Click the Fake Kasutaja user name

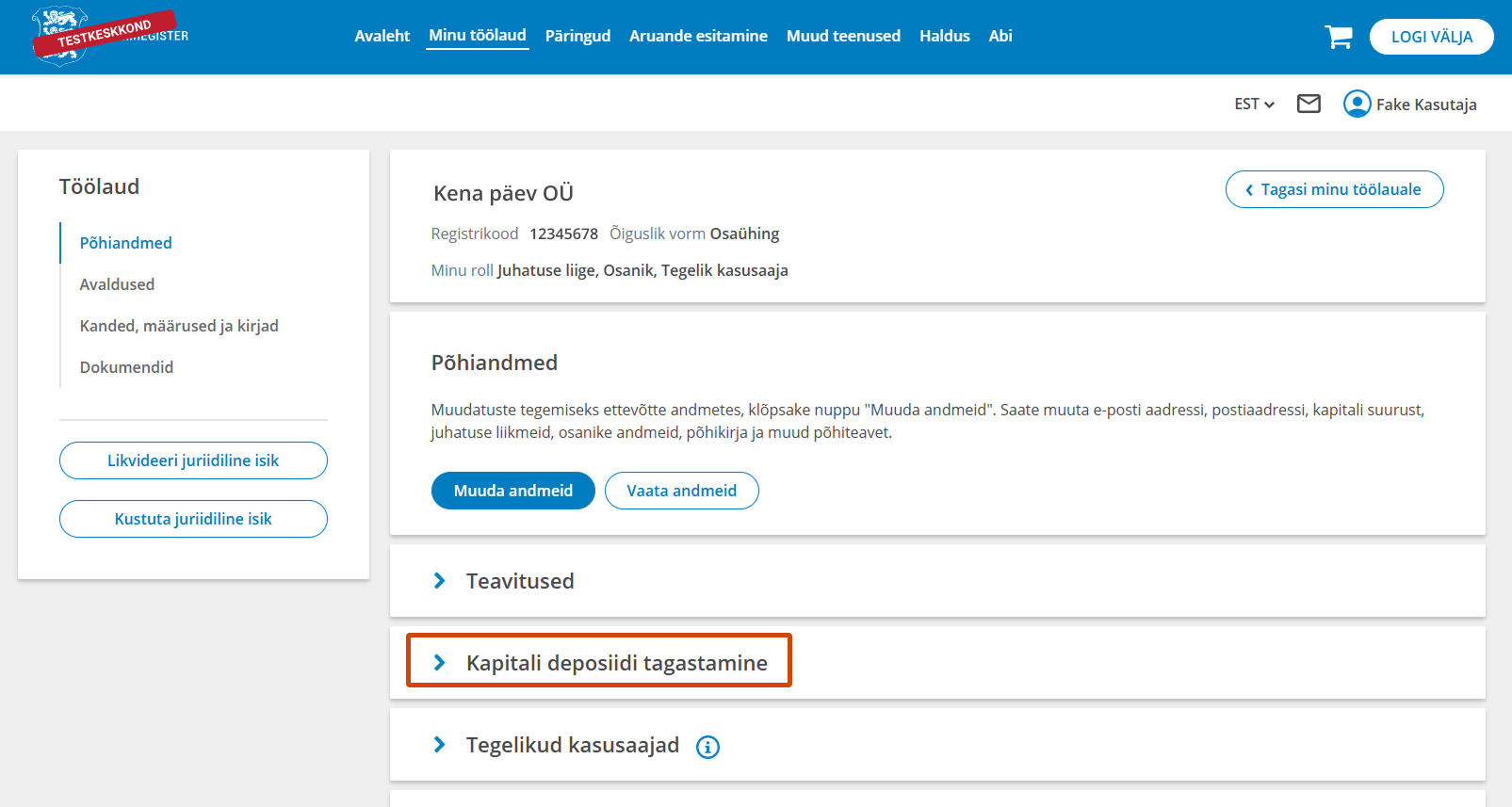(x=1426, y=105)
